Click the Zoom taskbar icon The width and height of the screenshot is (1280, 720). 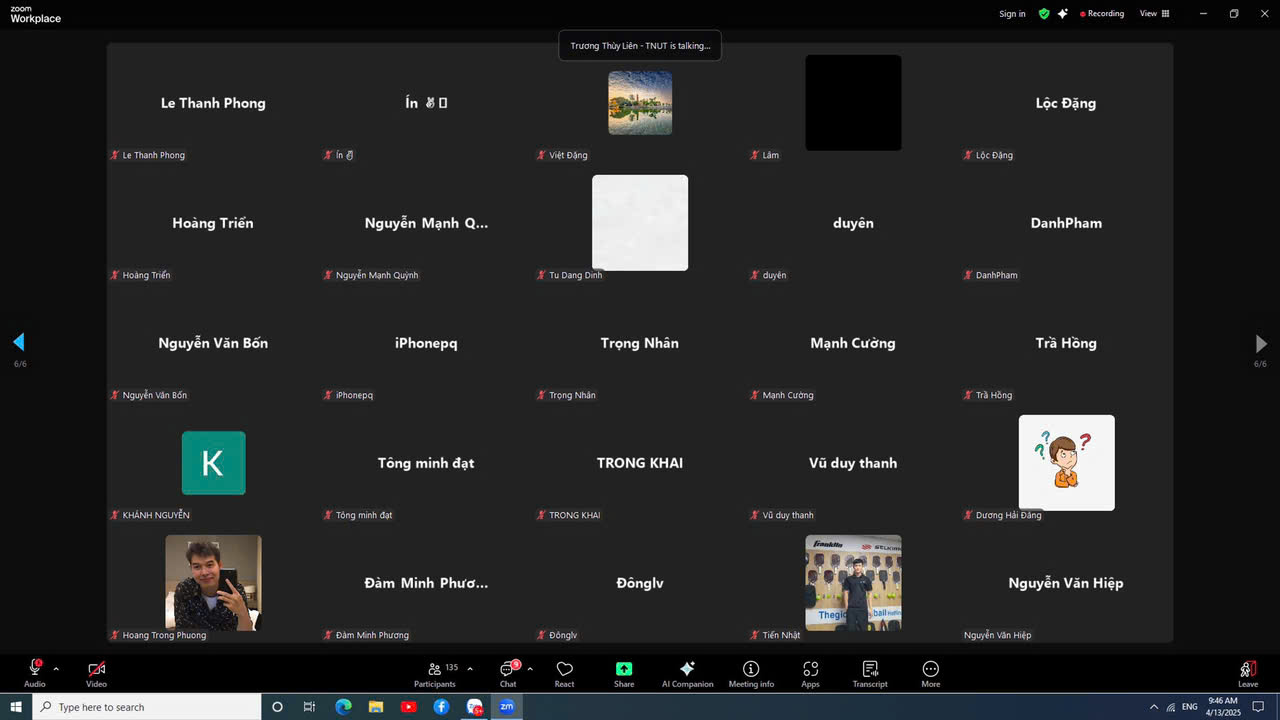[507, 707]
